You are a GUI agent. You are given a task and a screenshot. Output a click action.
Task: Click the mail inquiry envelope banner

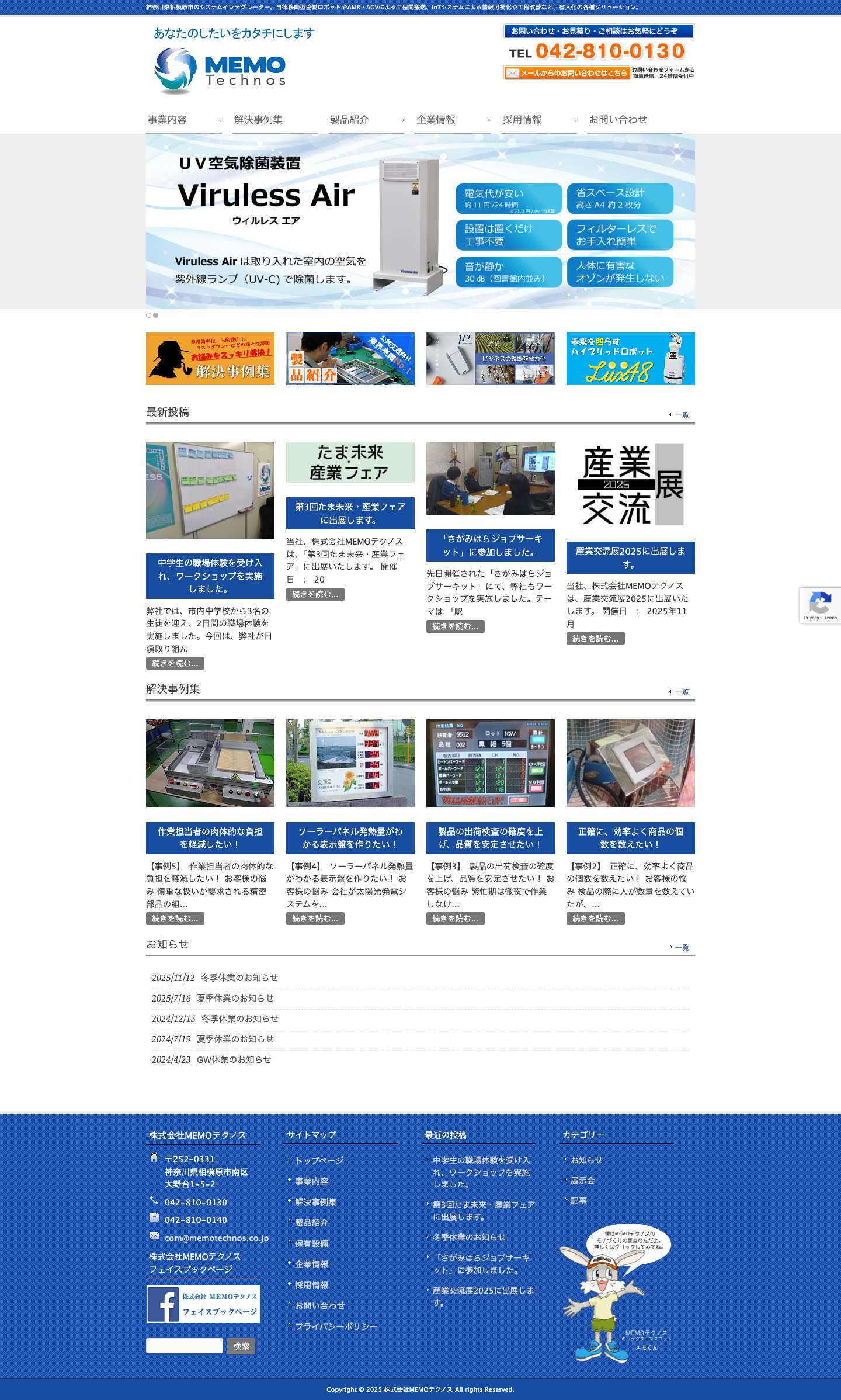point(567,73)
